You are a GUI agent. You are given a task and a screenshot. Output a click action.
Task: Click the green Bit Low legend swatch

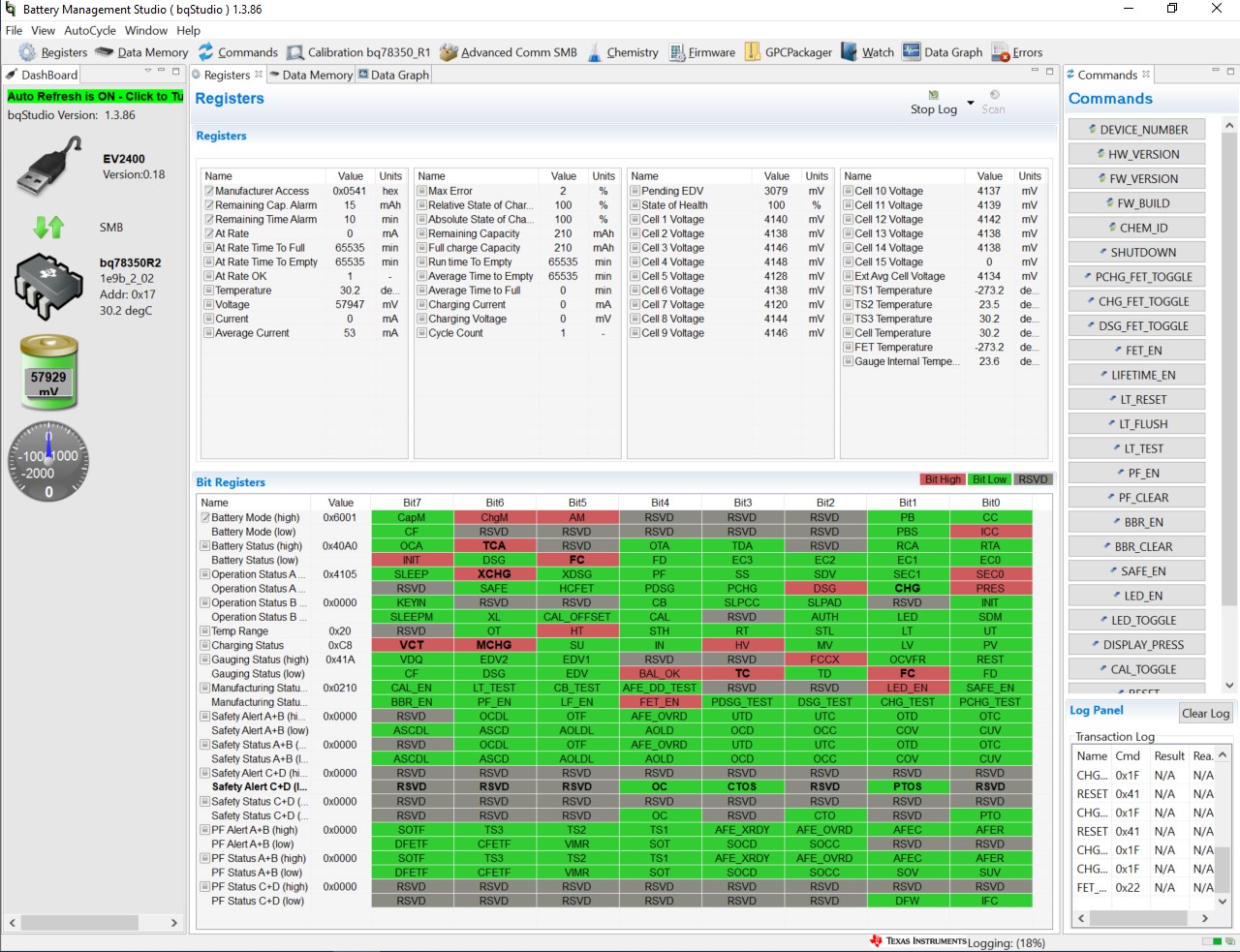(989, 479)
